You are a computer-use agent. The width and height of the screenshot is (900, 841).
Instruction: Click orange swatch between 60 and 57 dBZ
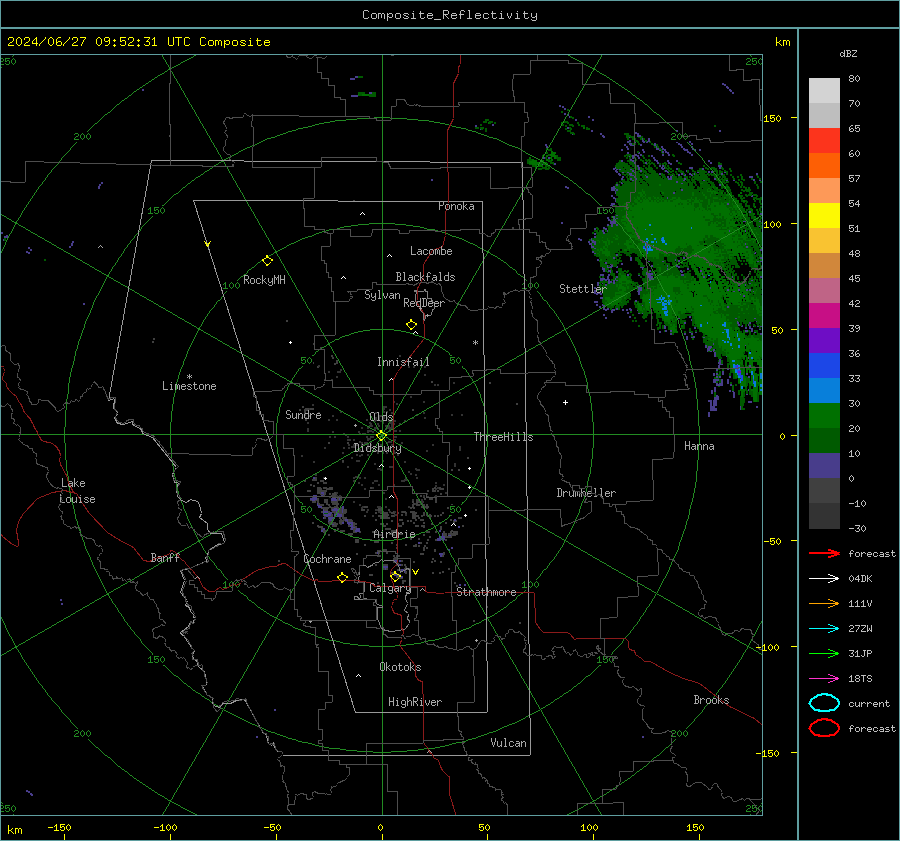[x=824, y=165]
